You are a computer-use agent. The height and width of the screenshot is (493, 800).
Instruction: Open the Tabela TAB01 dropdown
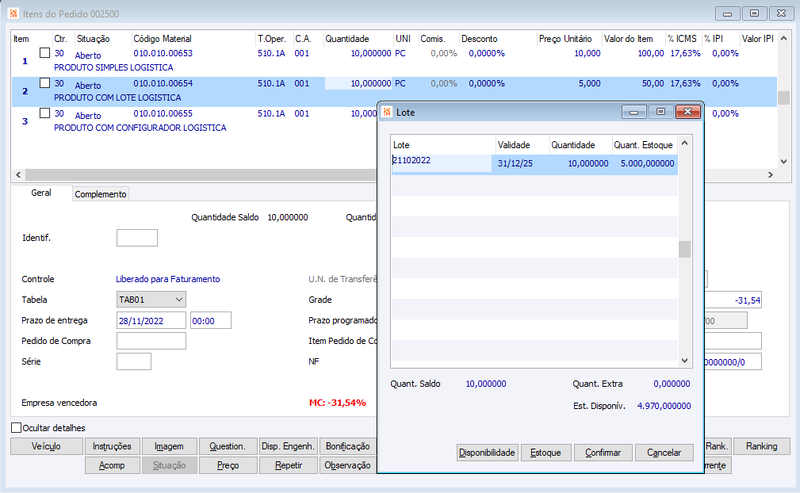151,300
